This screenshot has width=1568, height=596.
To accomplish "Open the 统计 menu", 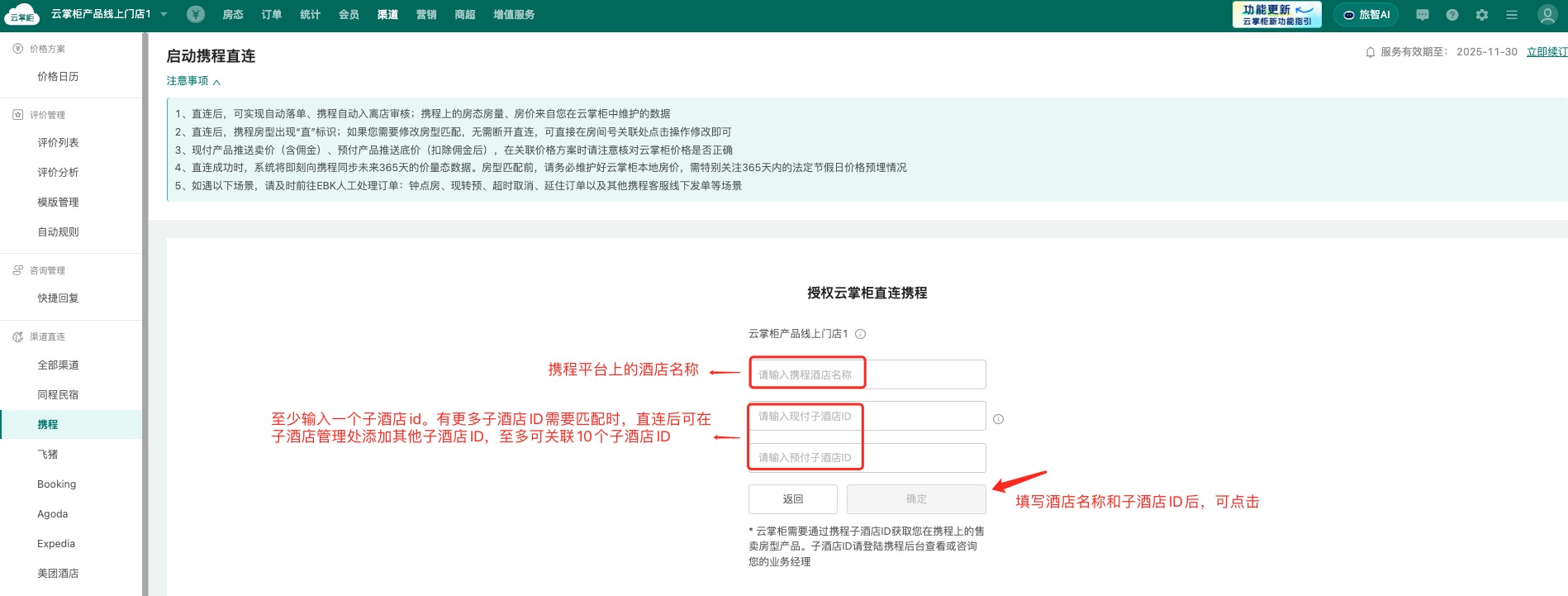I will click(310, 15).
